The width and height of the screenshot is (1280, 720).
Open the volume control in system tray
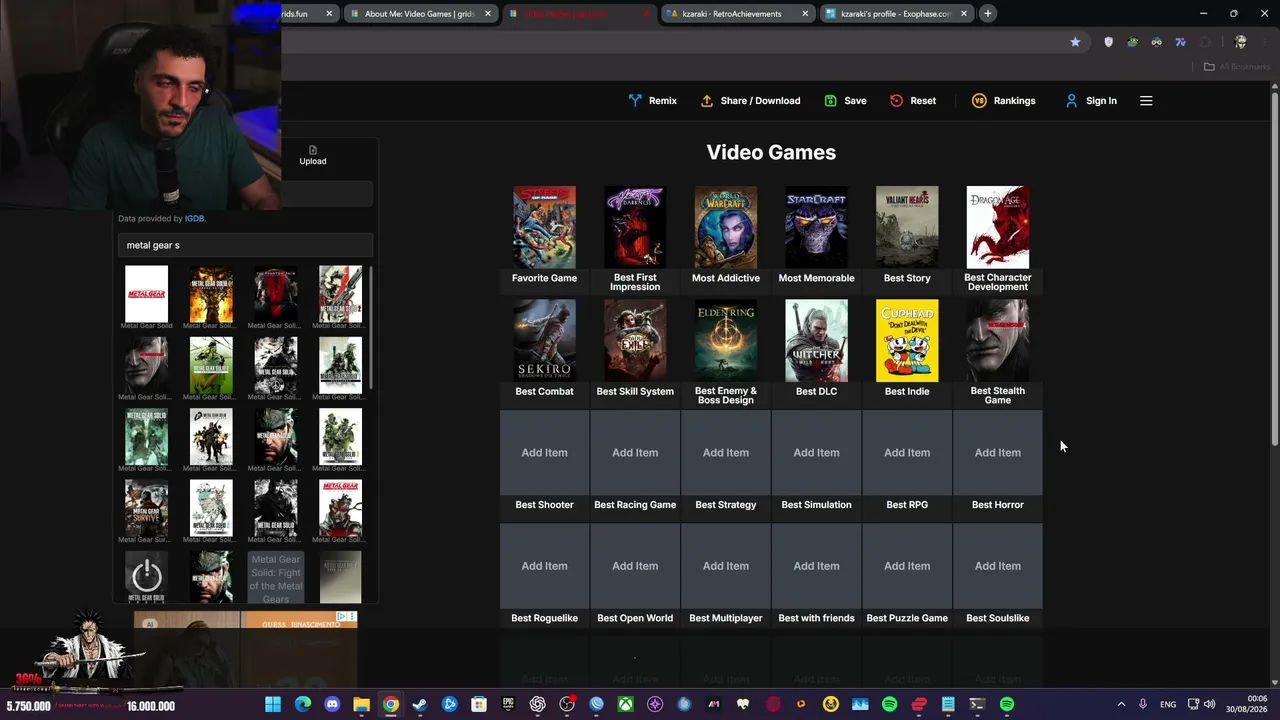tap(1209, 705)
